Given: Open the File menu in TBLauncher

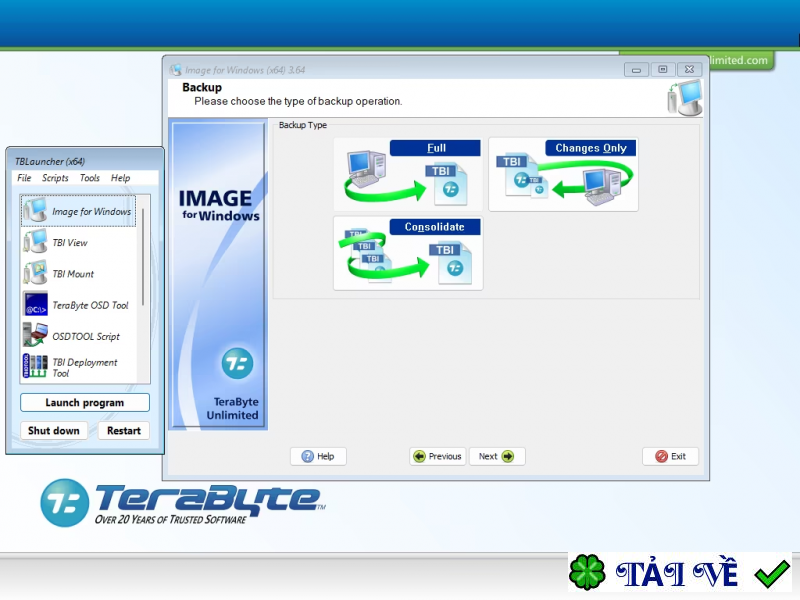Looking at the screenshot, I should coord(22,178).
